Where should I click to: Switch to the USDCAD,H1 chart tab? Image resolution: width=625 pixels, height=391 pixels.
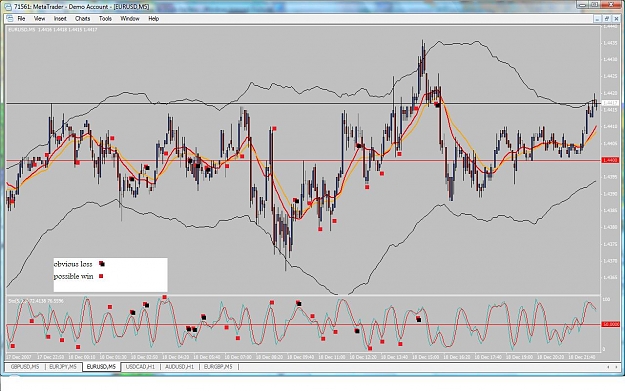tap(140, 367)
